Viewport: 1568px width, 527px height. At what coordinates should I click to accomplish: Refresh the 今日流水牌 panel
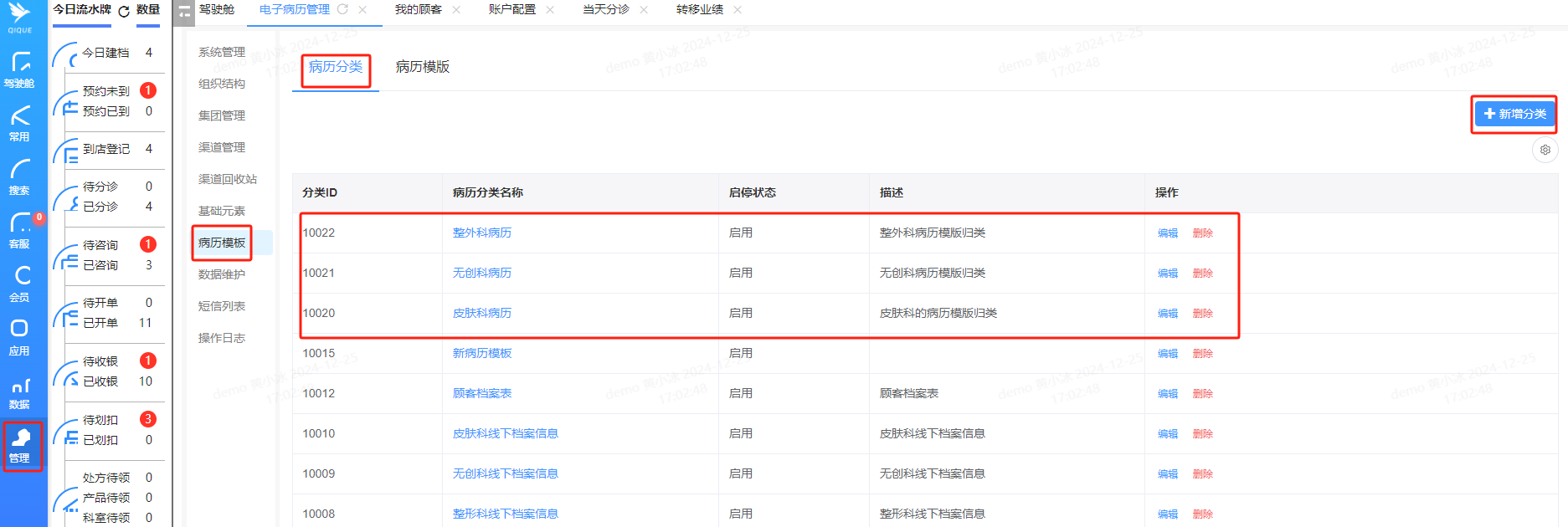click(124, 11)
